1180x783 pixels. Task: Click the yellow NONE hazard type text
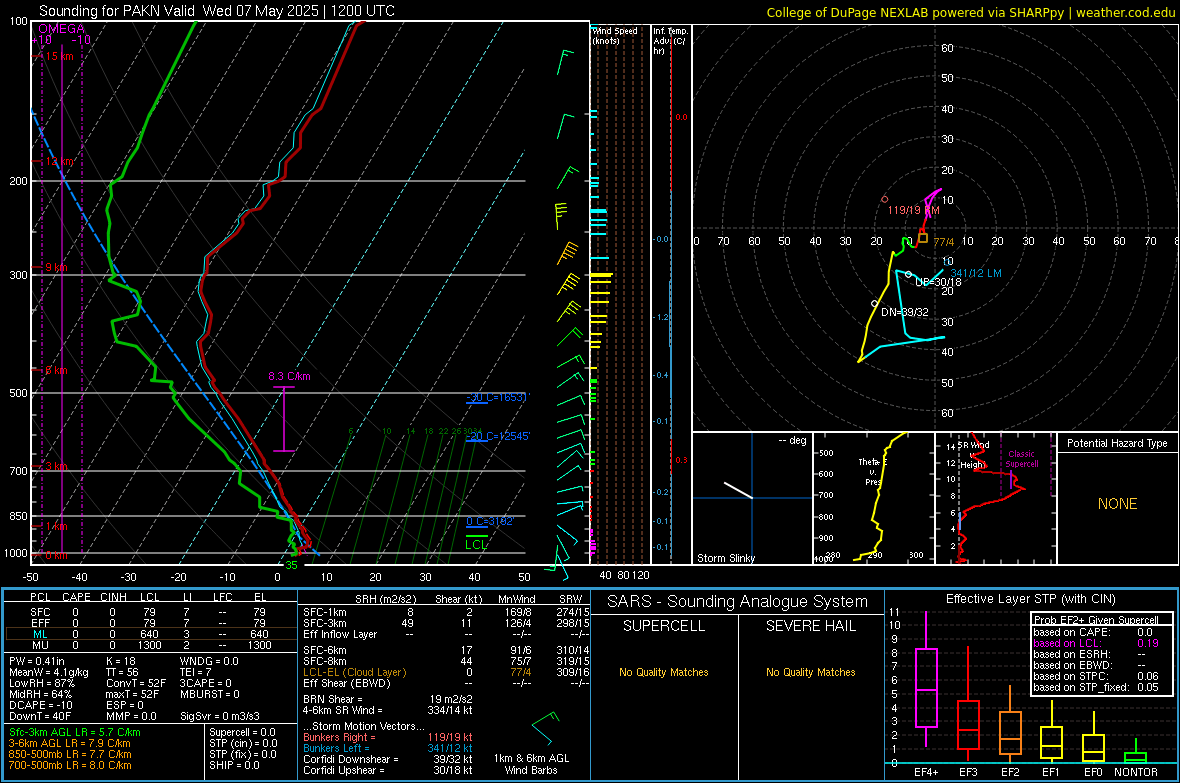click(x=1117, y=504)
